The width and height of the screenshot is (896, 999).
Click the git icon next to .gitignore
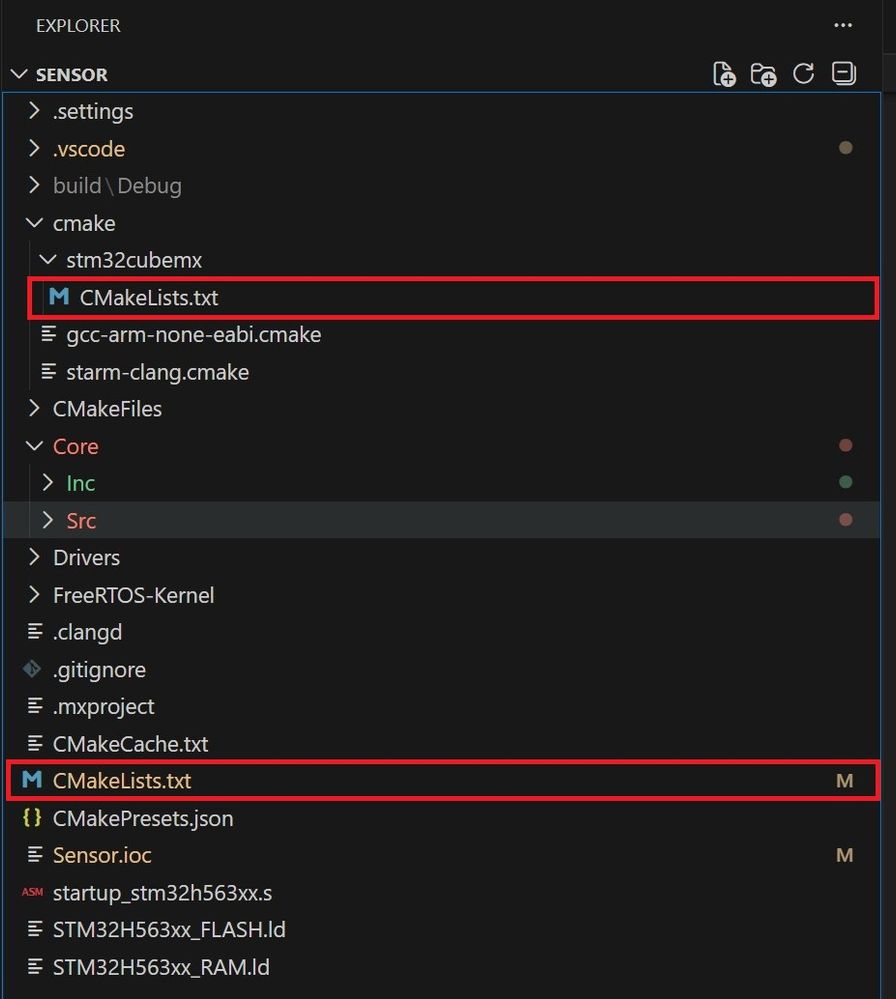click(x=31, y=669)
